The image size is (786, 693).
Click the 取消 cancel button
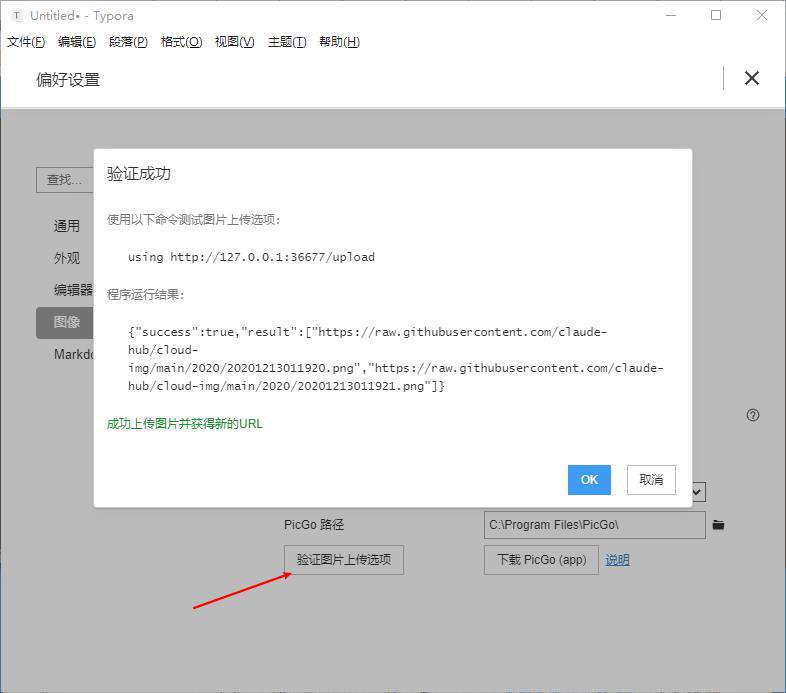coord(651,480)
